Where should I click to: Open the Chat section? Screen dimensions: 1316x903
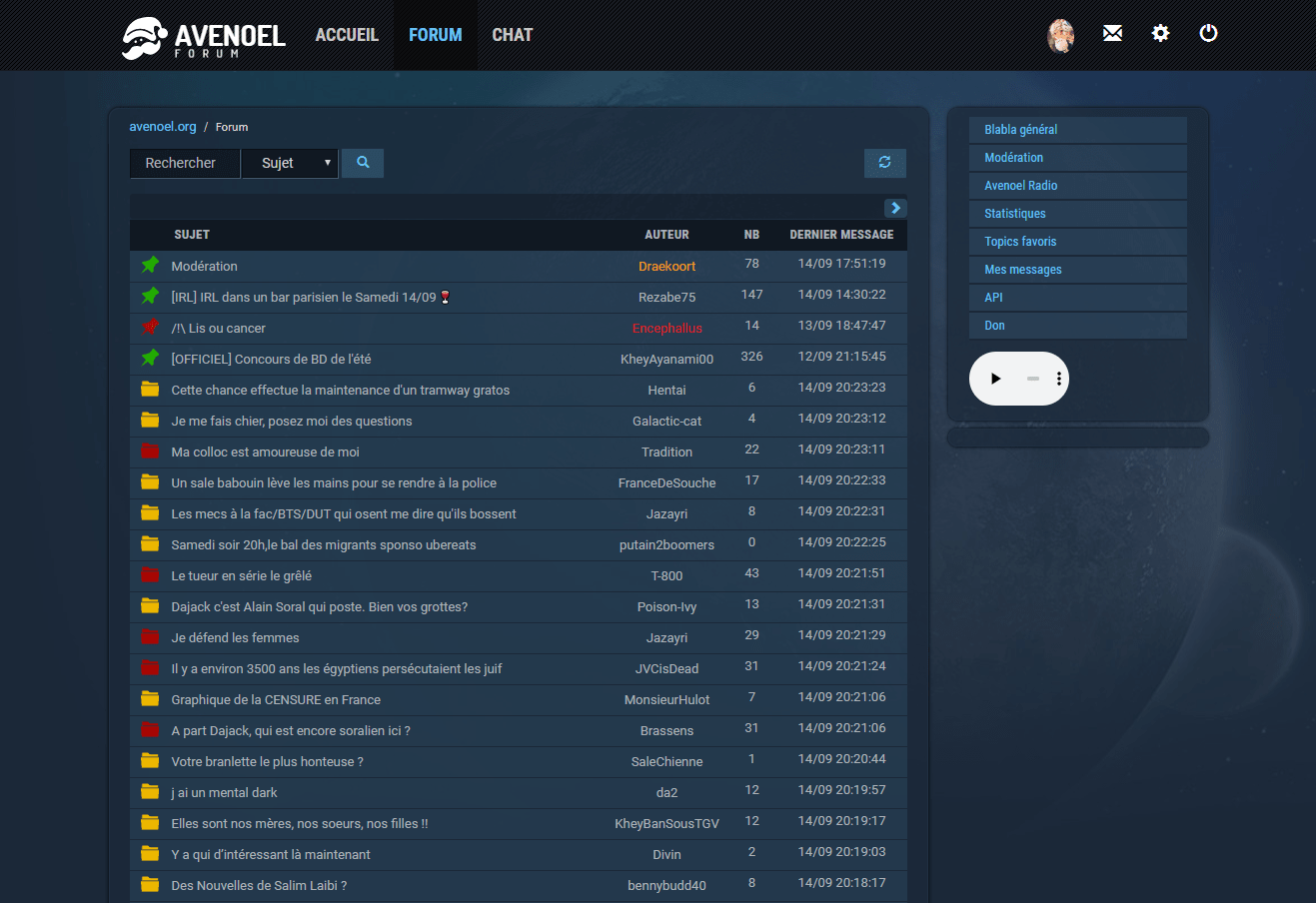[x=513, y=35]
